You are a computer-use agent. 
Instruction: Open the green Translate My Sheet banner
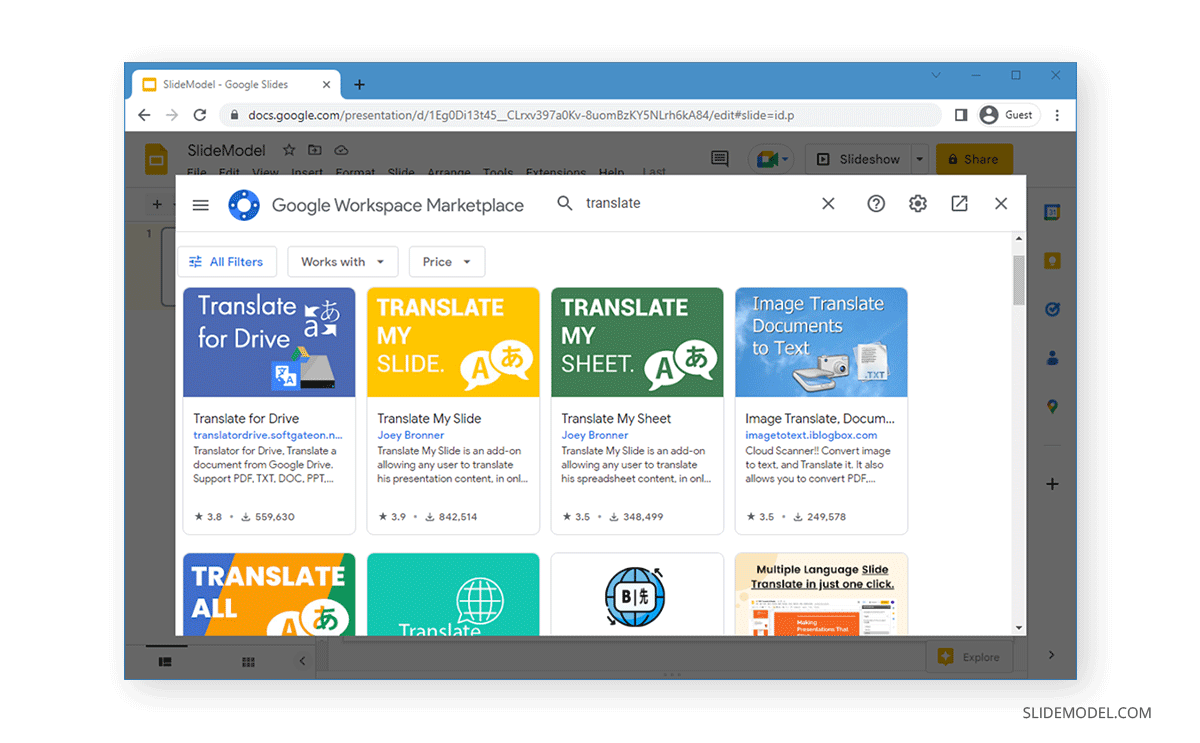[637, 343]
